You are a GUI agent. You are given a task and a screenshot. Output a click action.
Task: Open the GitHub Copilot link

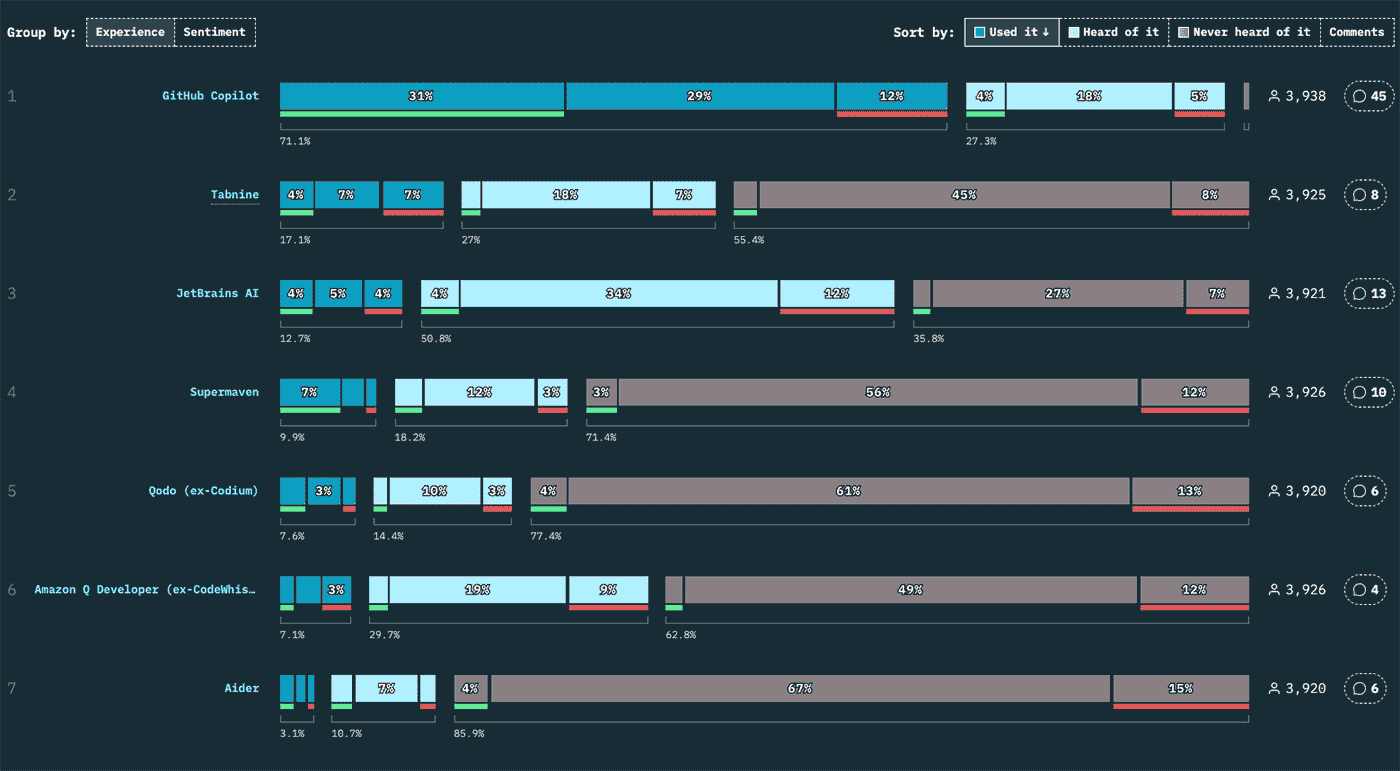click(x=211, y=96)
